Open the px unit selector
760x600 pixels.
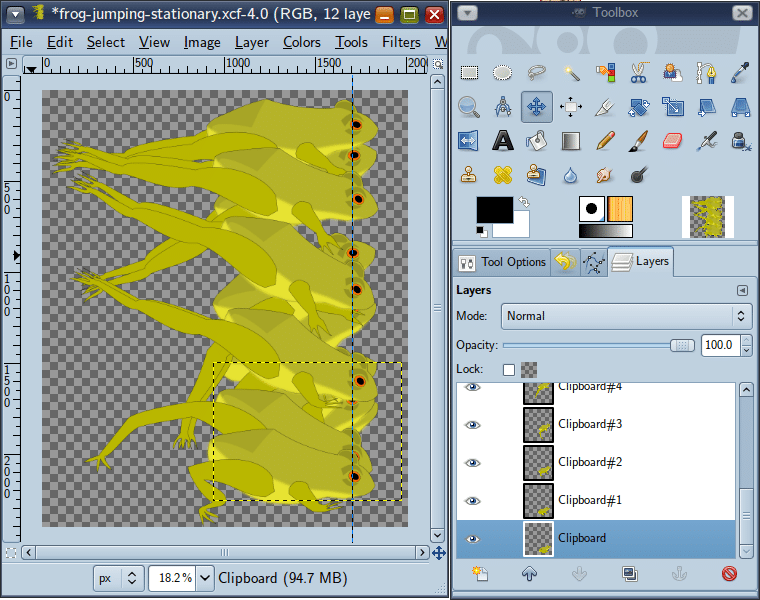coord(119,578)
